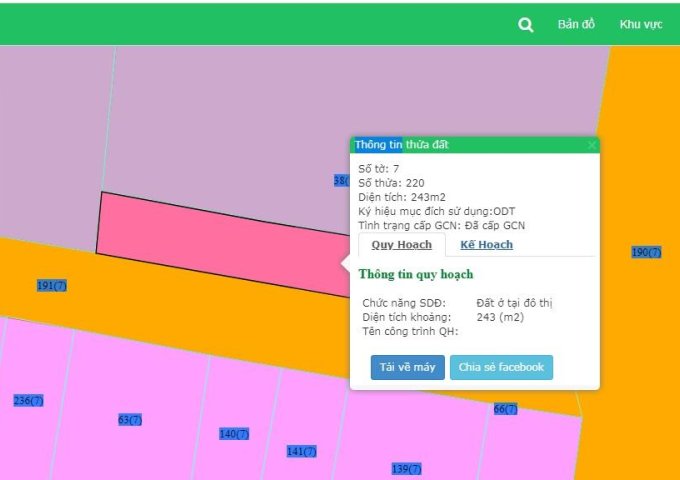Click the parcel label left of the popup
Image resolution: width=680 pixels, height=480 pixels.
click(340, 181)
